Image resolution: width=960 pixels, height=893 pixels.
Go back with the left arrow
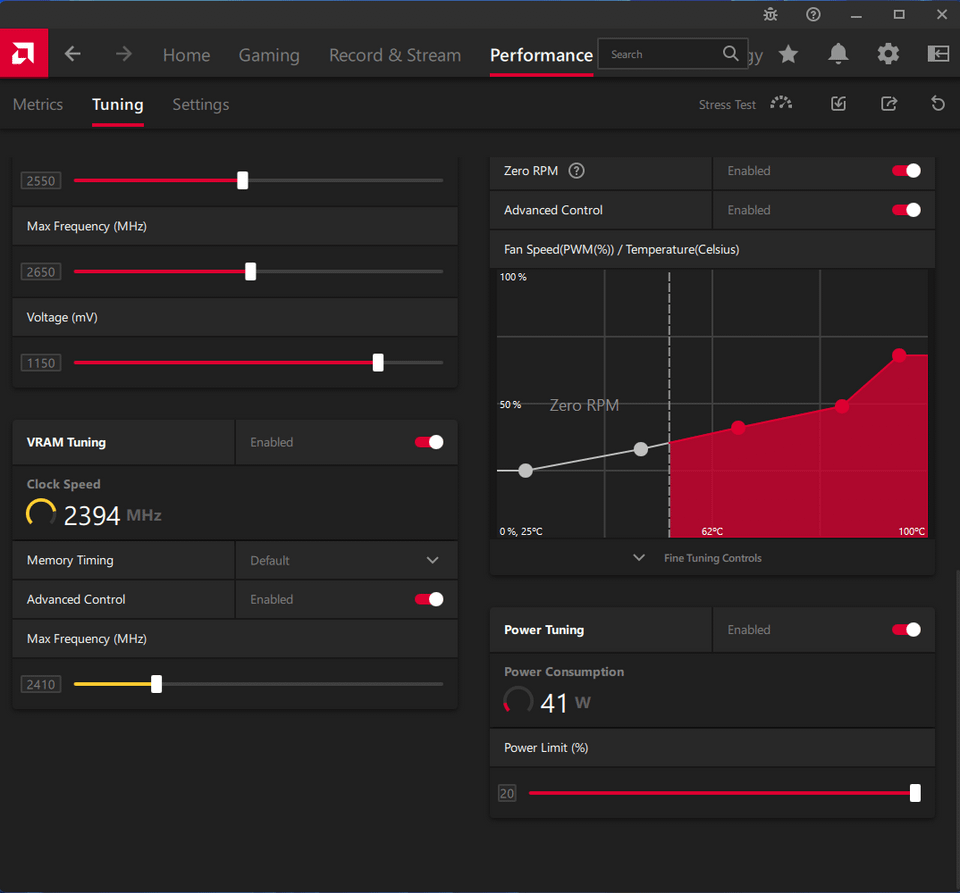(x=73, y=54)
